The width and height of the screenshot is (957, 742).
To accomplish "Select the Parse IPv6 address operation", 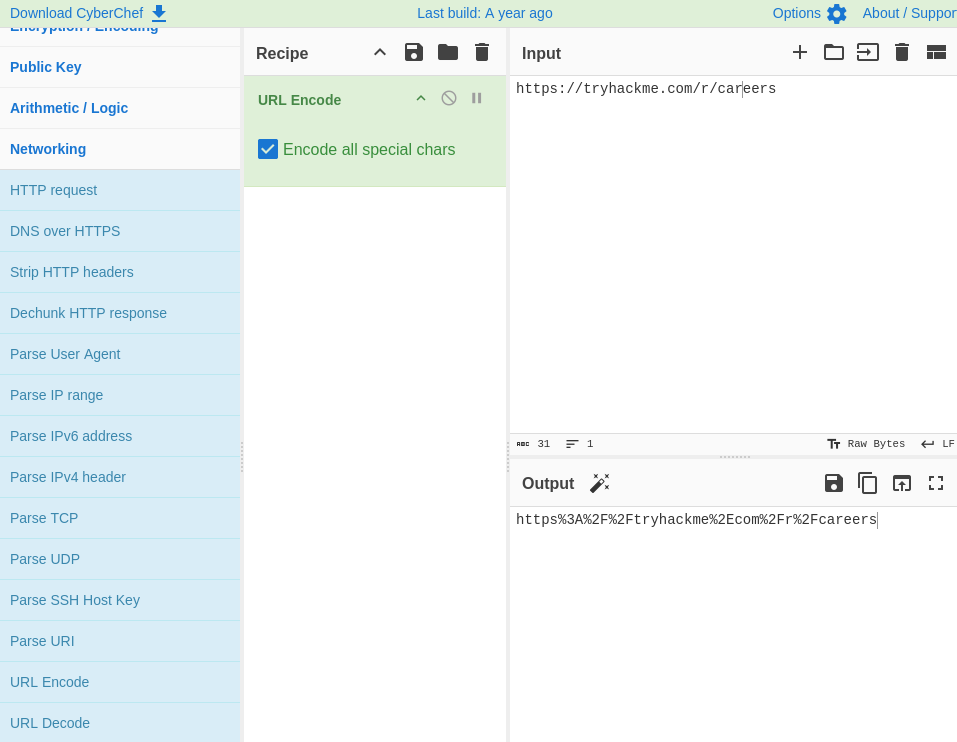I will coord(120,436).
